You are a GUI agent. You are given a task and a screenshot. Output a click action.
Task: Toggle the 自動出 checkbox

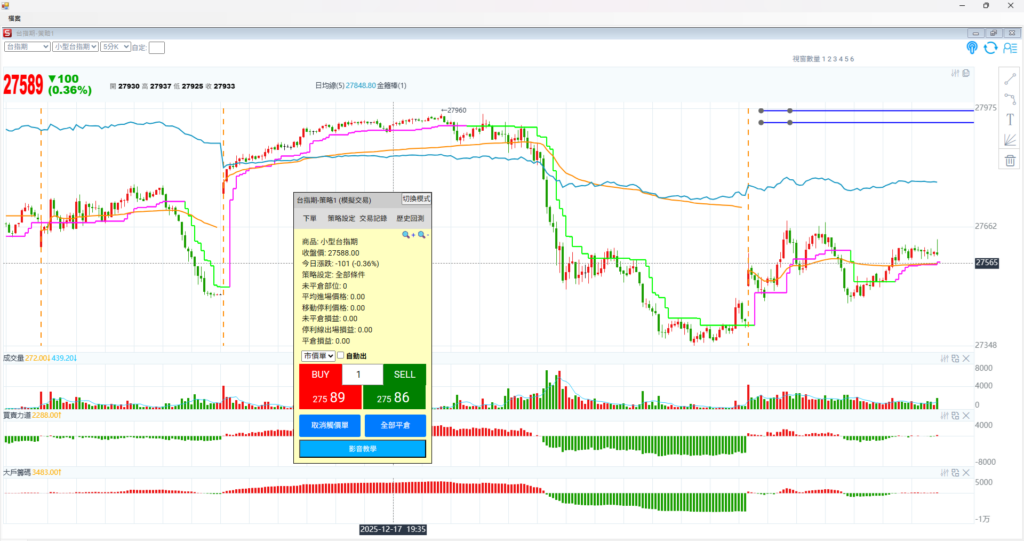[x=341, y=356]
